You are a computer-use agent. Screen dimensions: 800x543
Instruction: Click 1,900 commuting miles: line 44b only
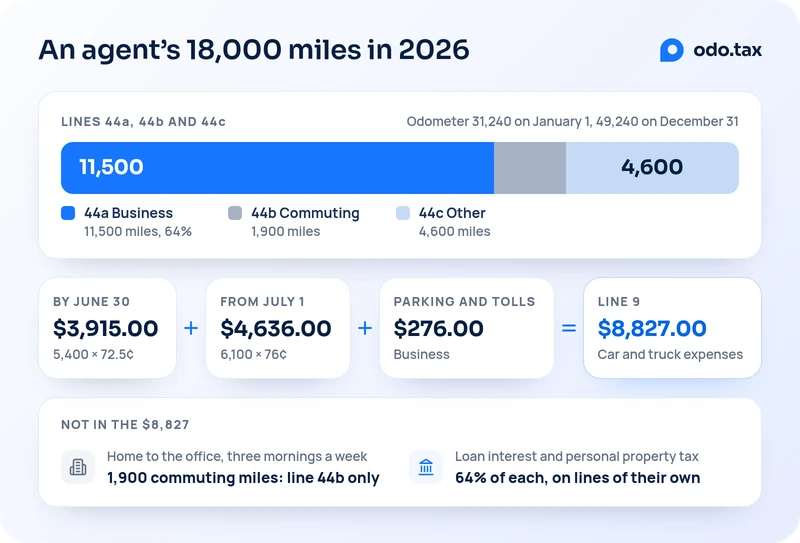243,478
